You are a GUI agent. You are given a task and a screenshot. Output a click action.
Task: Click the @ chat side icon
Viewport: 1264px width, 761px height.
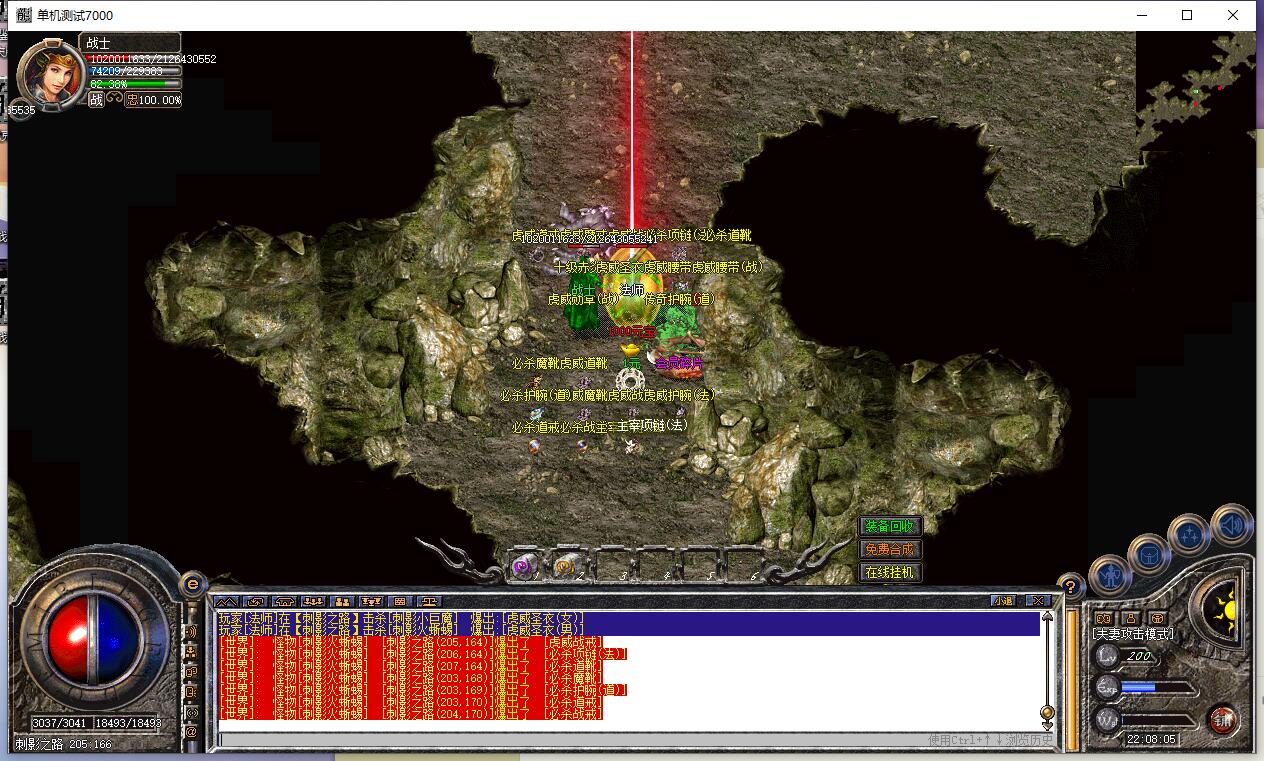(191, 731)
